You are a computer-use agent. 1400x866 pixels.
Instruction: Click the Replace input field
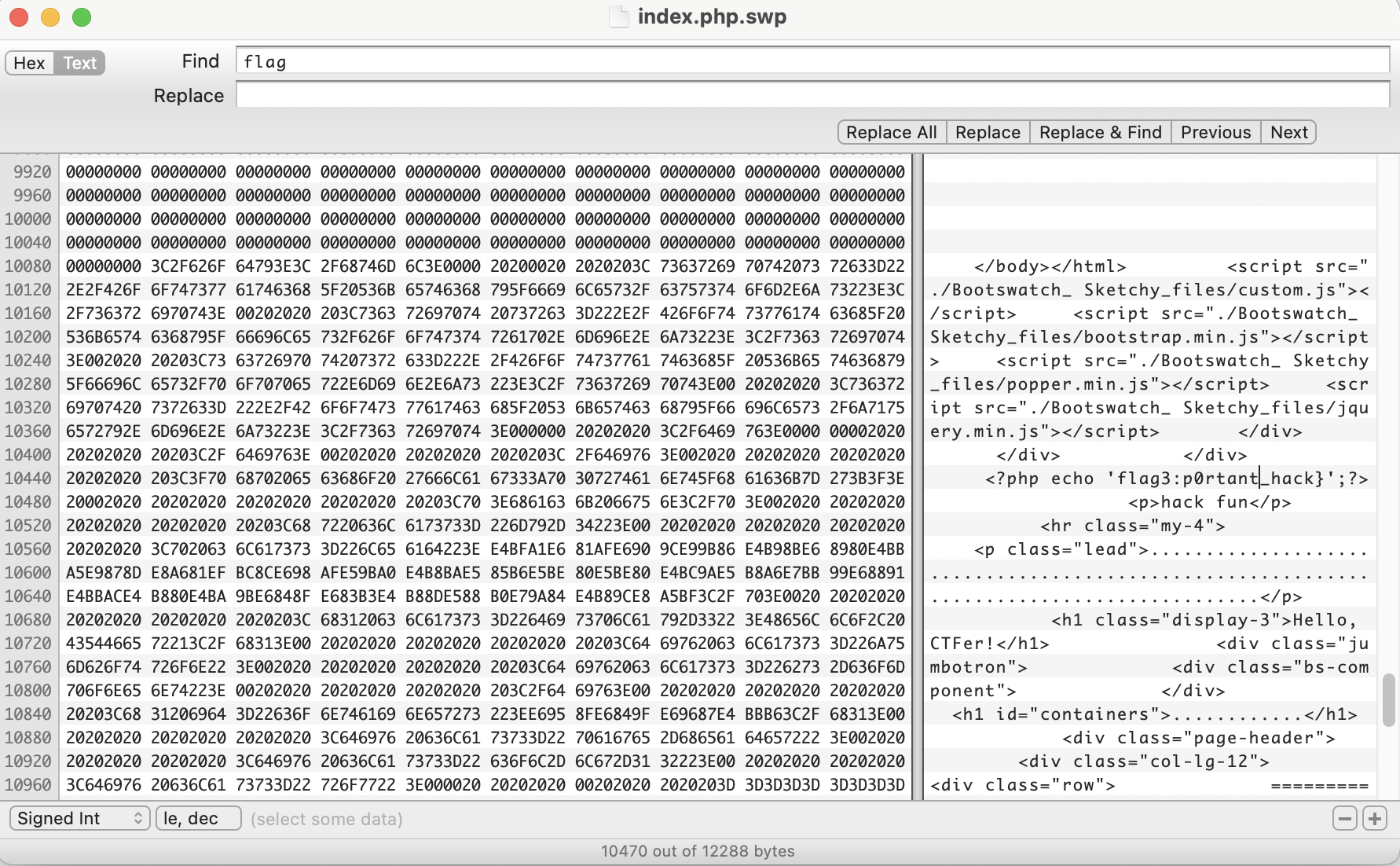point(812,95)
